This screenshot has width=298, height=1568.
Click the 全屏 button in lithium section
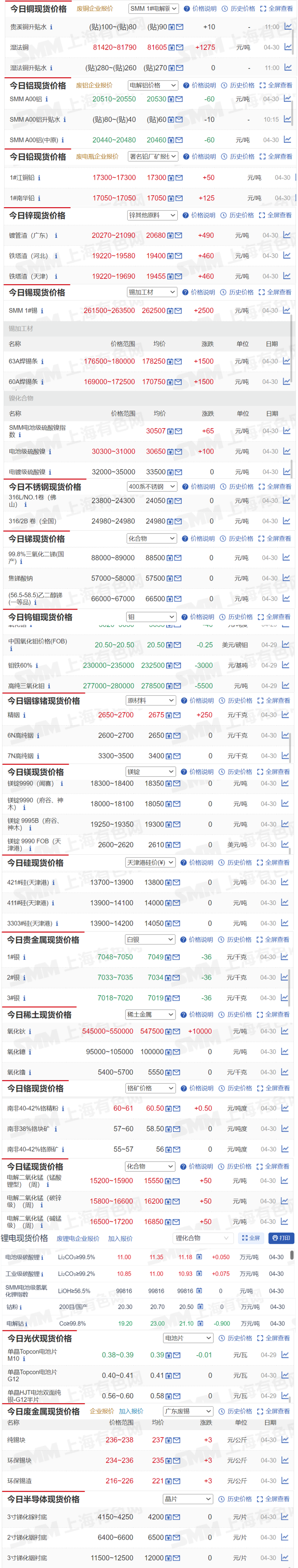[x=251, y=1238]
